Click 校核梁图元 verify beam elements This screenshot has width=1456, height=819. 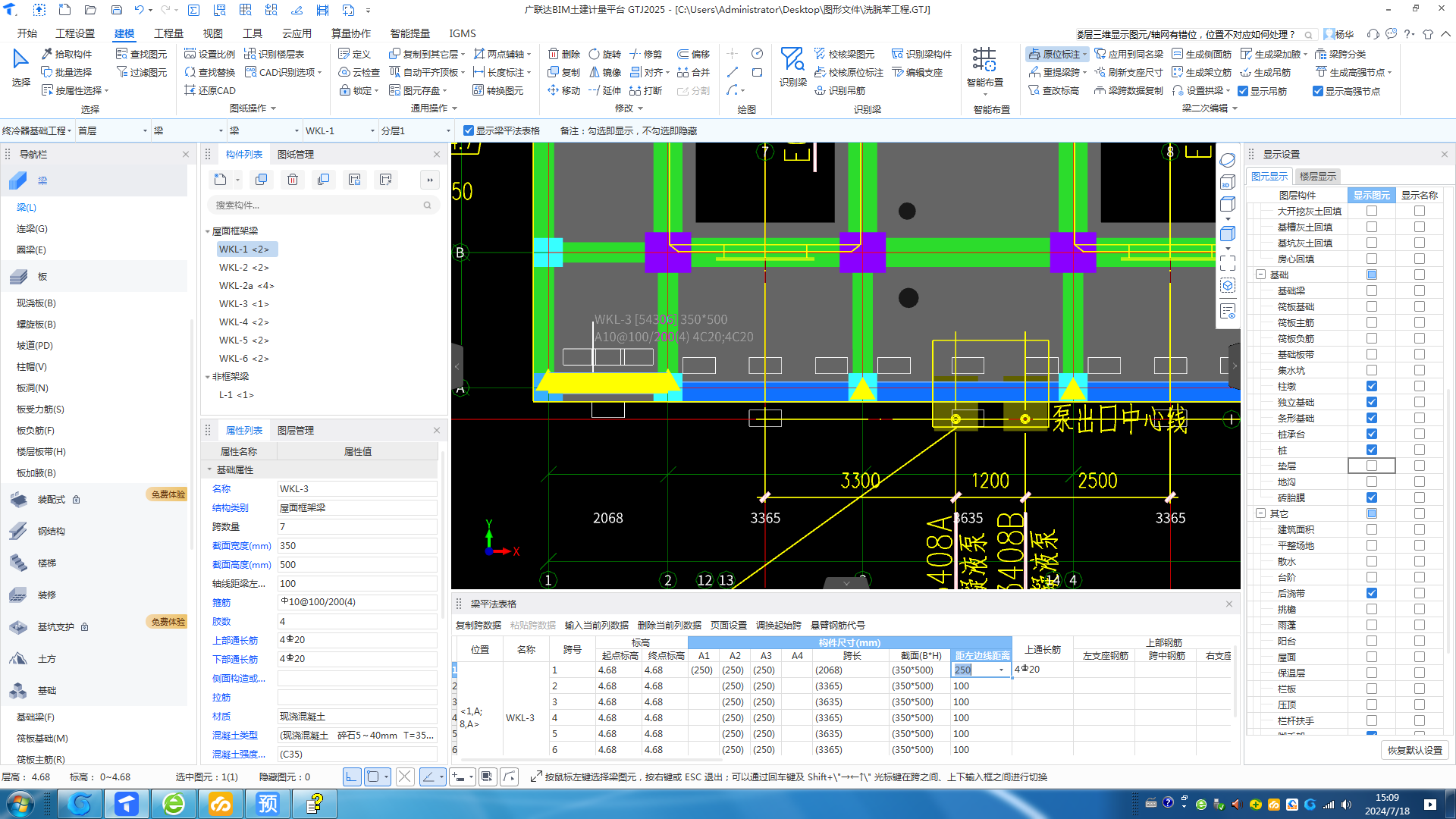point(844,54)
